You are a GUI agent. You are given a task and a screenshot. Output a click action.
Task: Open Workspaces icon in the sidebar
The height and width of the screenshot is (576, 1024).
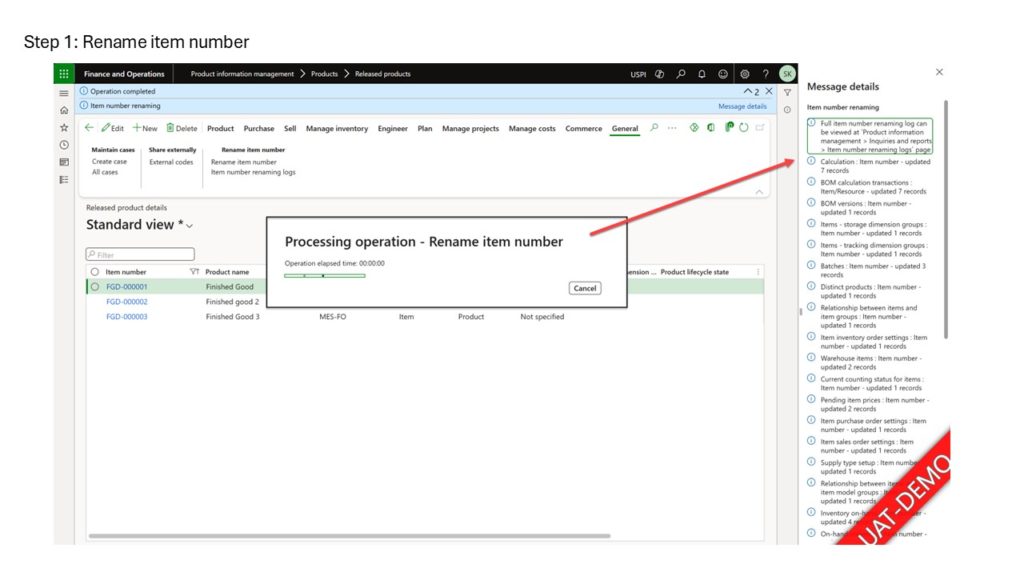coord(64,162)
